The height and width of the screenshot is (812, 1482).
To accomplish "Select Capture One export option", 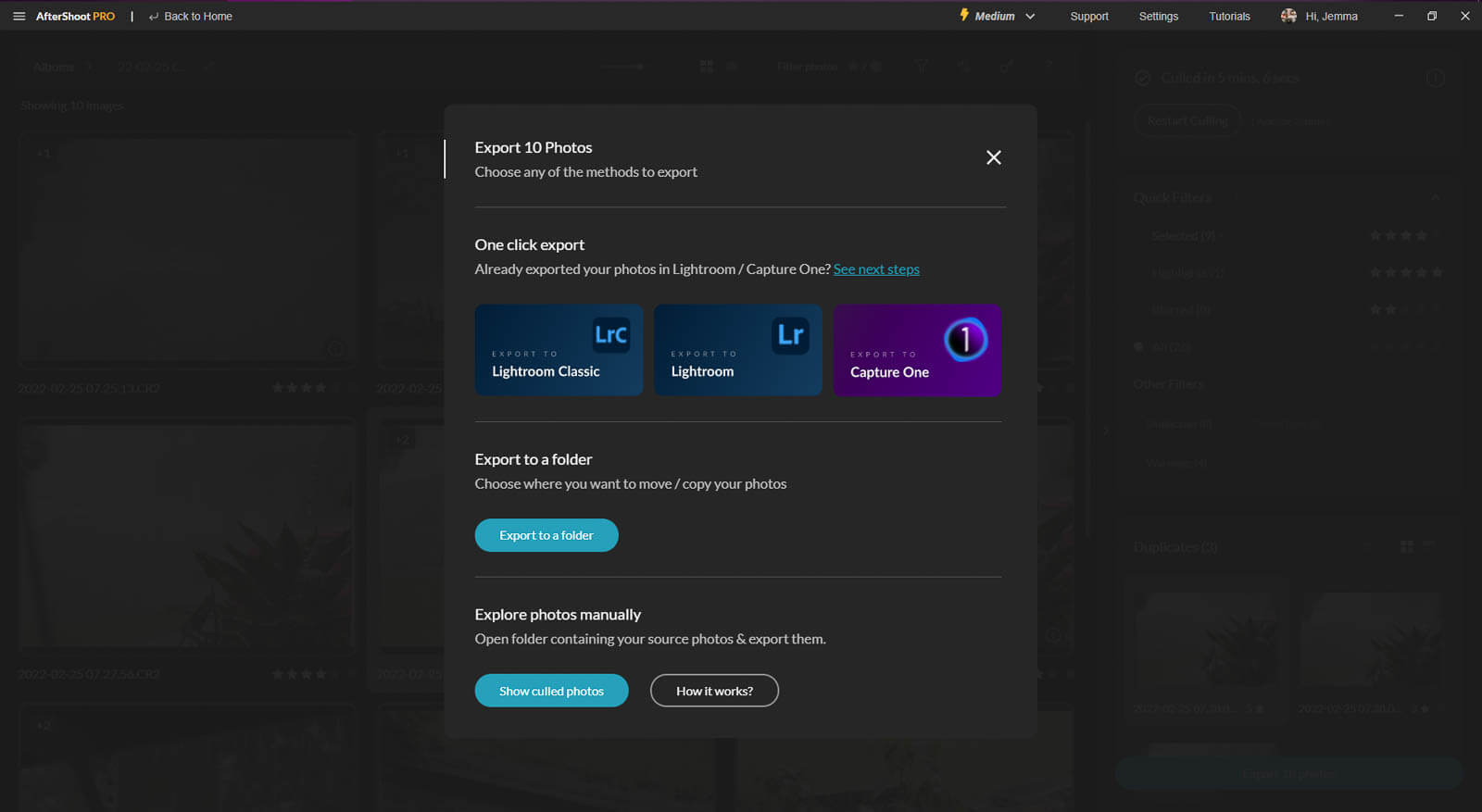I will pyautogui.click(x=916, y=350).
